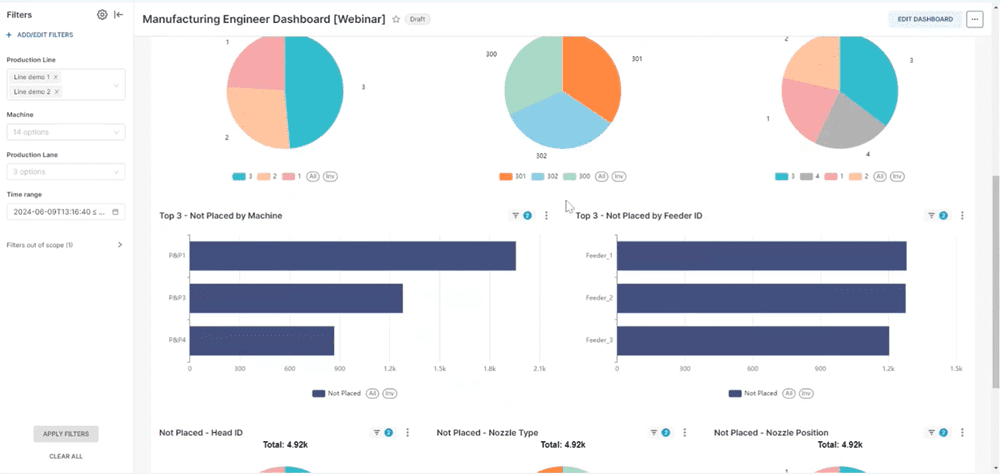Click the Feeder_2 bar
Screen dimensions: 1000x474
(761, 298)
